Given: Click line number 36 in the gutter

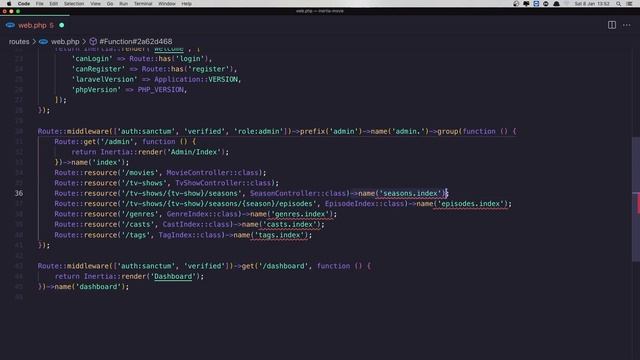Looking at the screenshot, I should coord(19,193).
